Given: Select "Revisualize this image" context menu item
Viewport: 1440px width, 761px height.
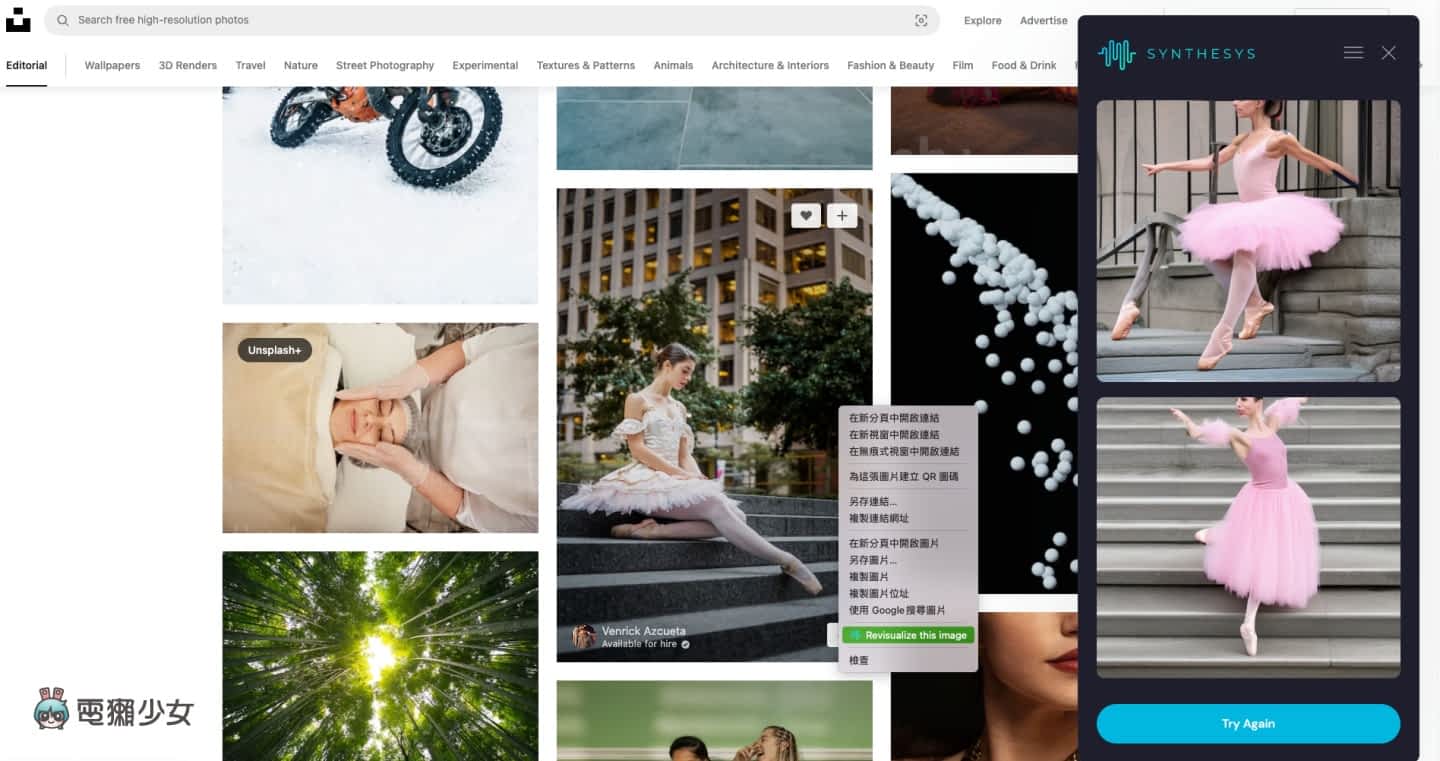Looking at the screenshot, I should [908, 635].
